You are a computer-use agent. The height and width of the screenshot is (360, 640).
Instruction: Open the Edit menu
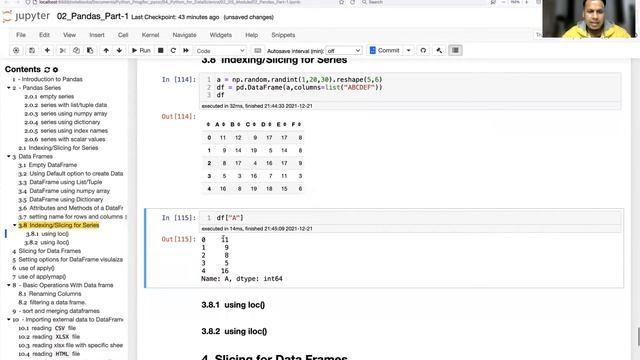[44, 35]
